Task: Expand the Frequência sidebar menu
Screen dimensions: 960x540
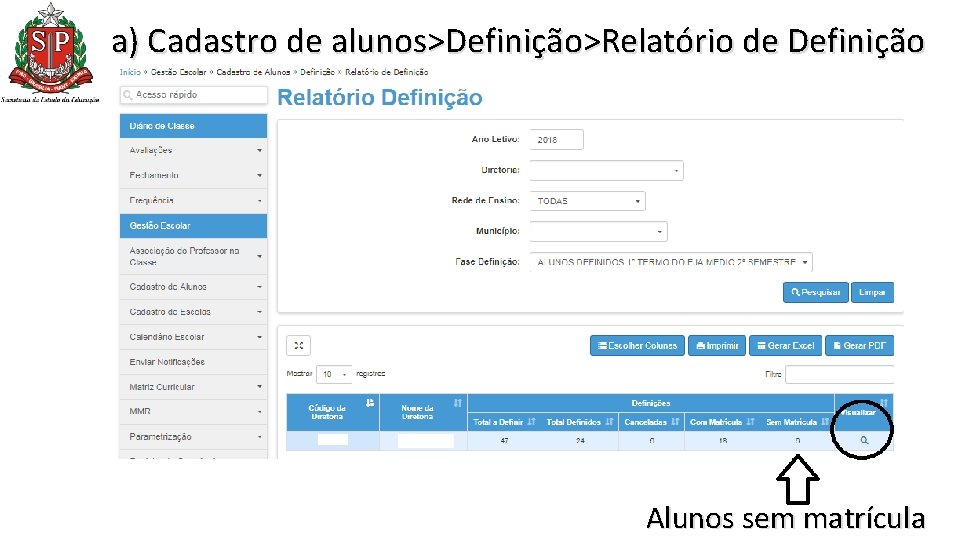Action: [193, 200]
